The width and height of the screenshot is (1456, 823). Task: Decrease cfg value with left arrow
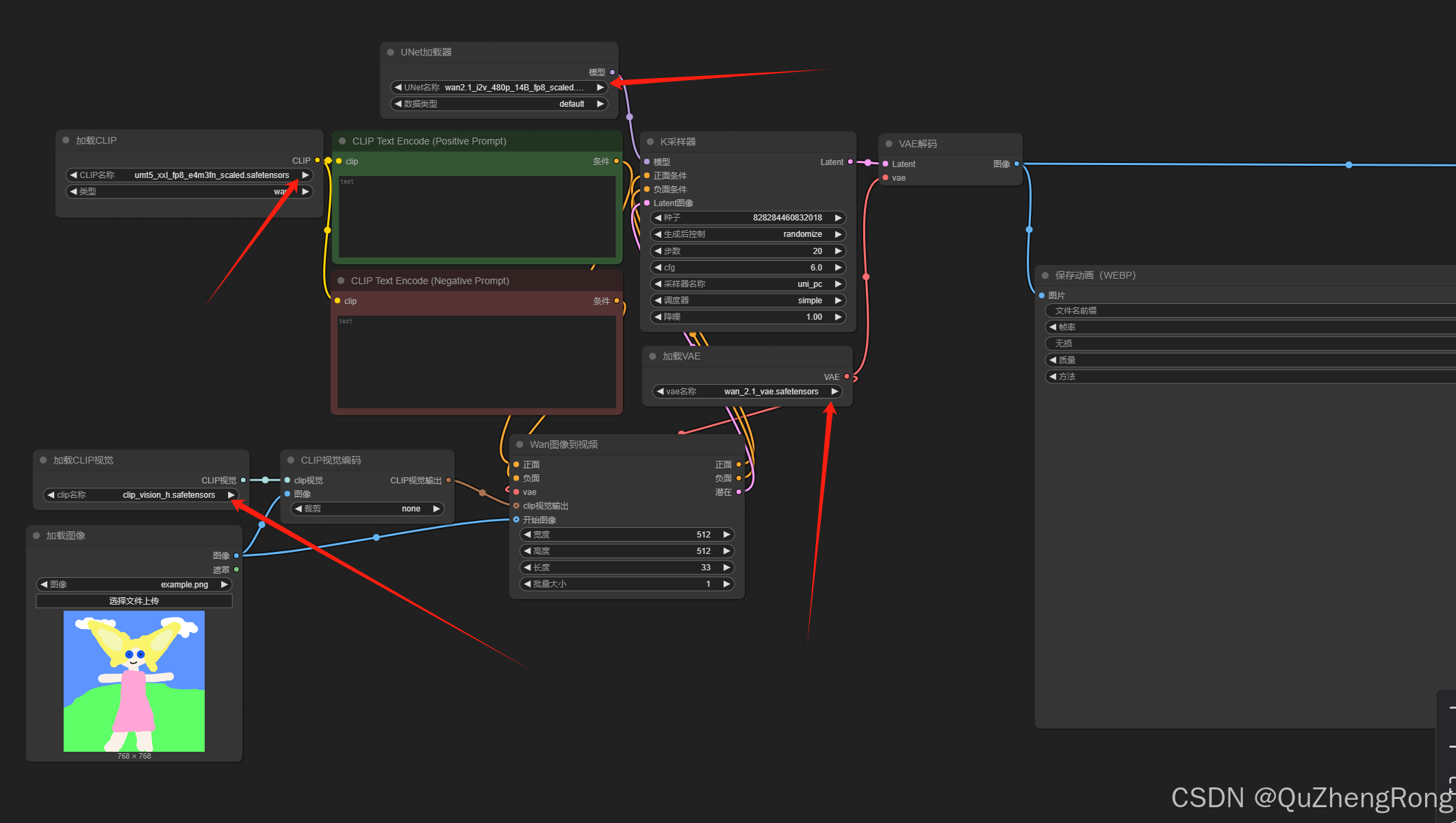(x=658, y=268)
